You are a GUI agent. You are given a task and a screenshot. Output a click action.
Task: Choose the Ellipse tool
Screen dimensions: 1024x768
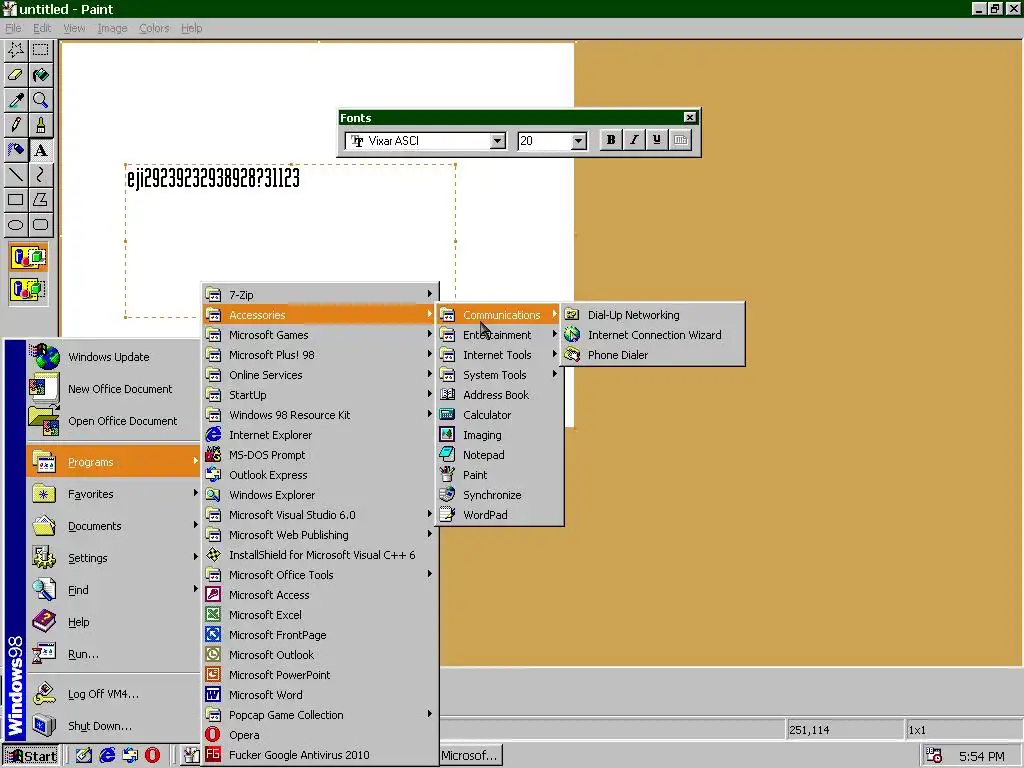tap(16, 225)
